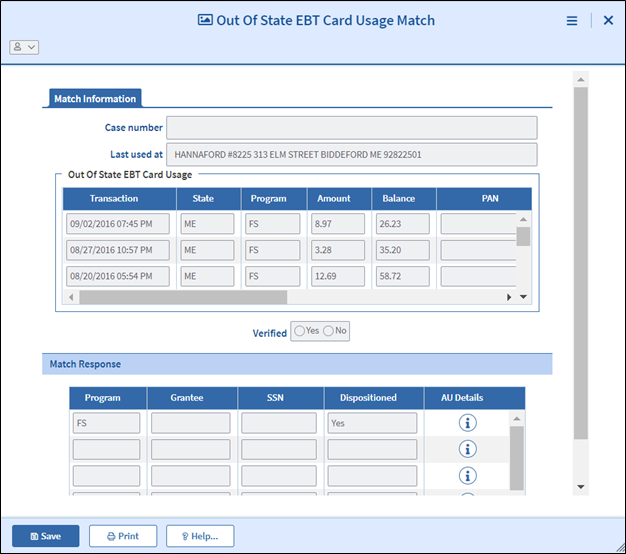Click the main window vertical scrollbar thumb

point(581,263)
